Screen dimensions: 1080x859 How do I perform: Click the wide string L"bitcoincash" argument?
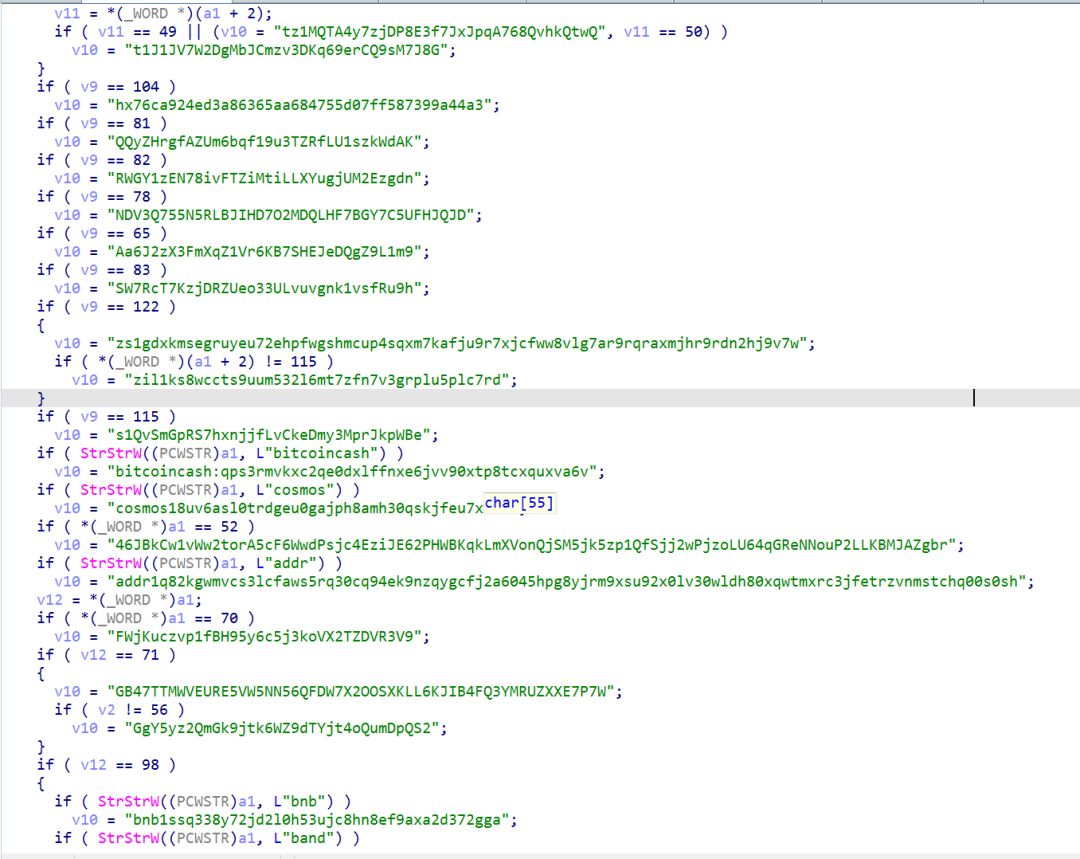(x=316, y=453)
